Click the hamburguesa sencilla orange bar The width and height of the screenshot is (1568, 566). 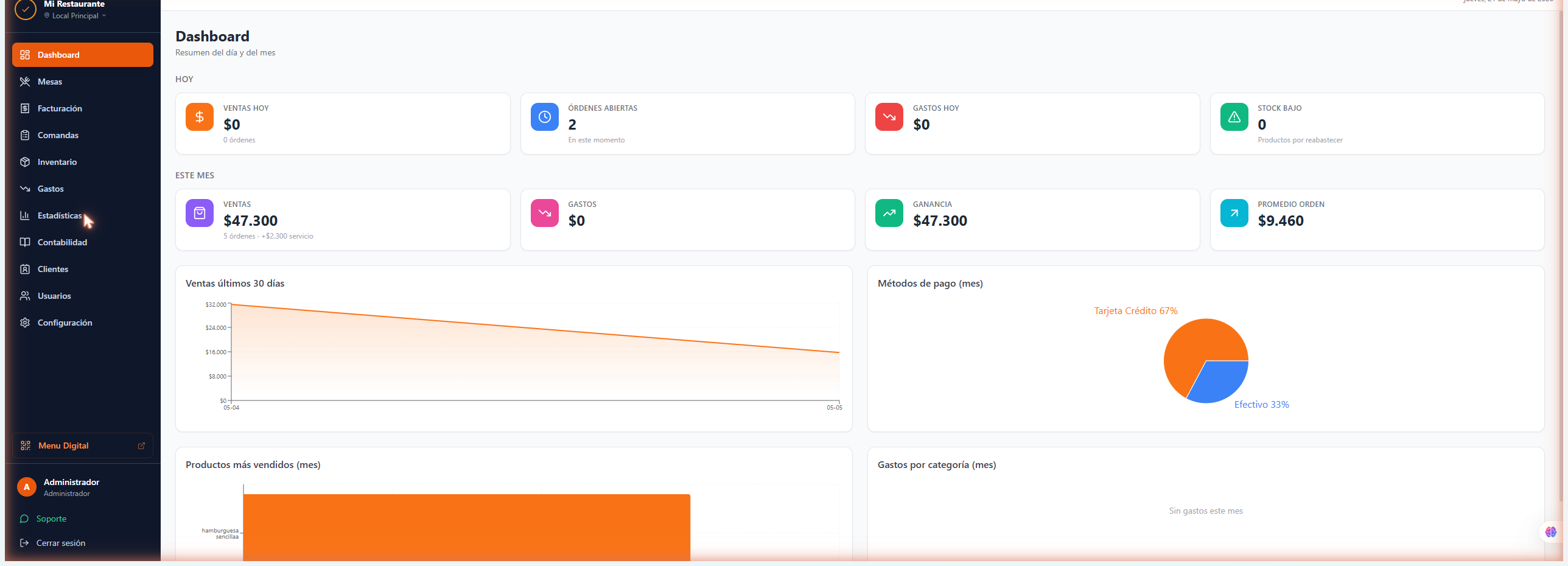[x=466, y=527]
